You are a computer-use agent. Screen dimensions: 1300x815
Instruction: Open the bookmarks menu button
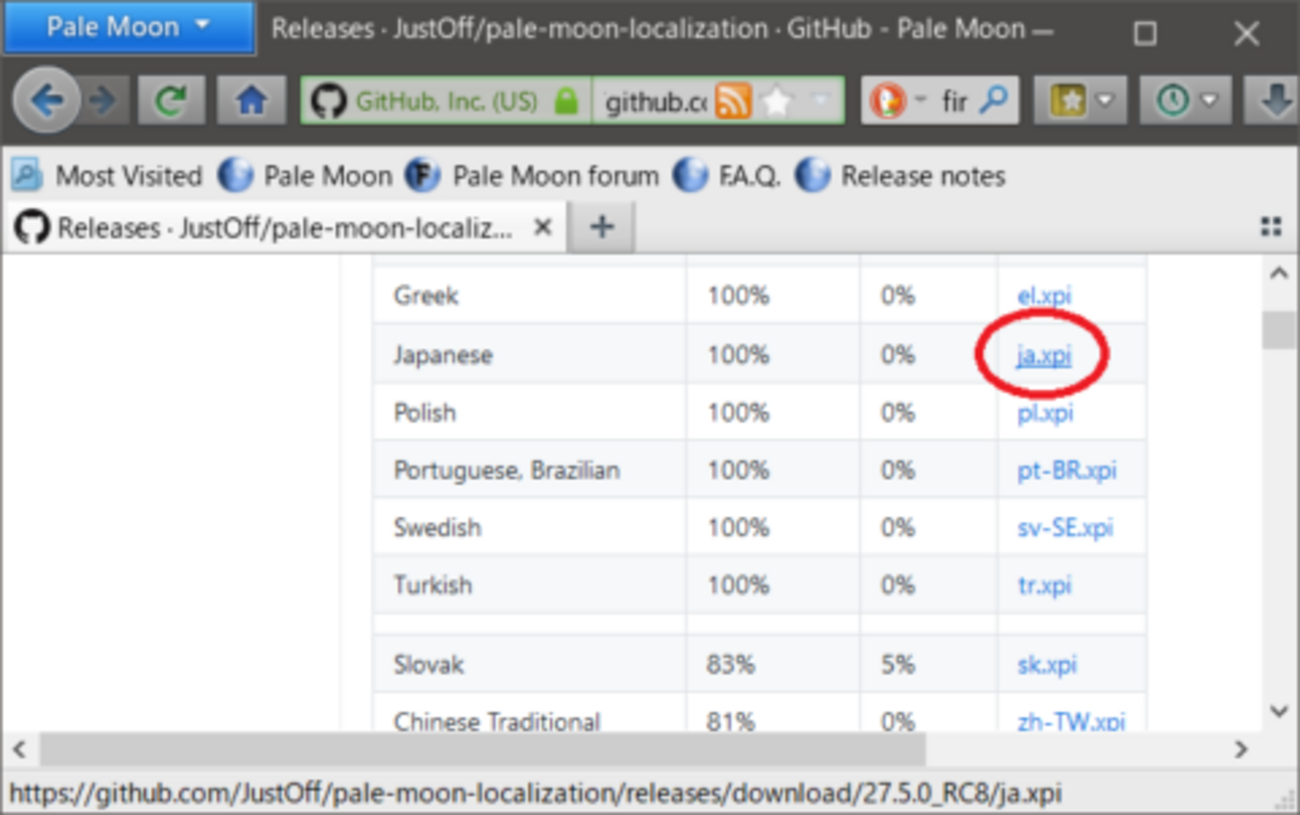point(1080,100)
